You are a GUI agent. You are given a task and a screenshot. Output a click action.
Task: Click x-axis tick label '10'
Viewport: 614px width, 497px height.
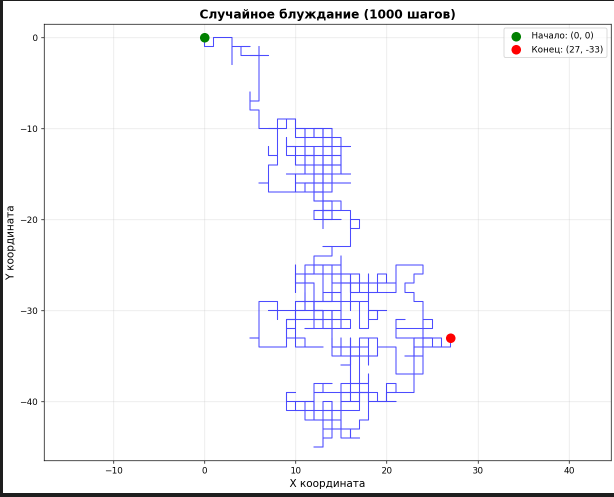296,470
